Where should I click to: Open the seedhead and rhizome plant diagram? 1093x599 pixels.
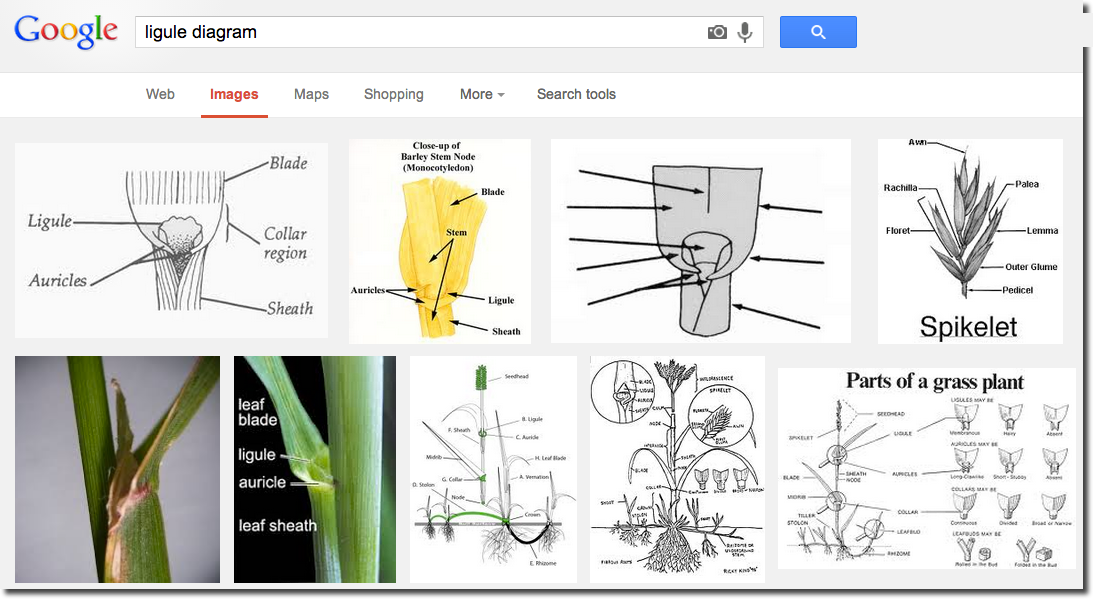pos(492,468)
